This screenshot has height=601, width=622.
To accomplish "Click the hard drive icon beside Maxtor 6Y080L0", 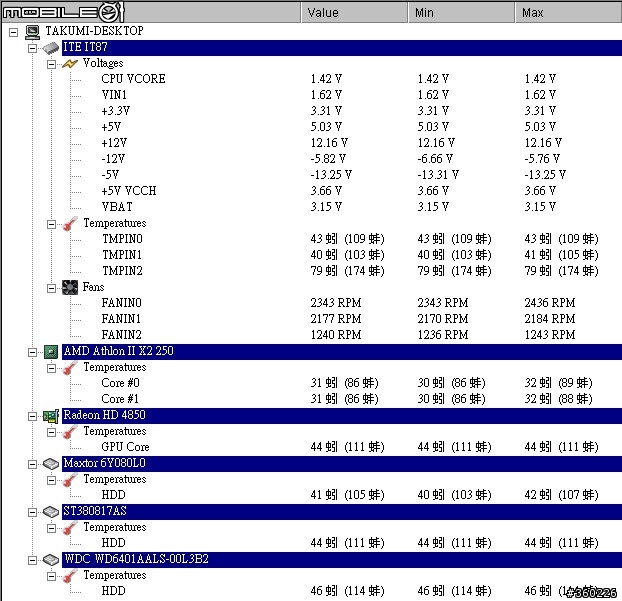I will [x=51, y=464].
